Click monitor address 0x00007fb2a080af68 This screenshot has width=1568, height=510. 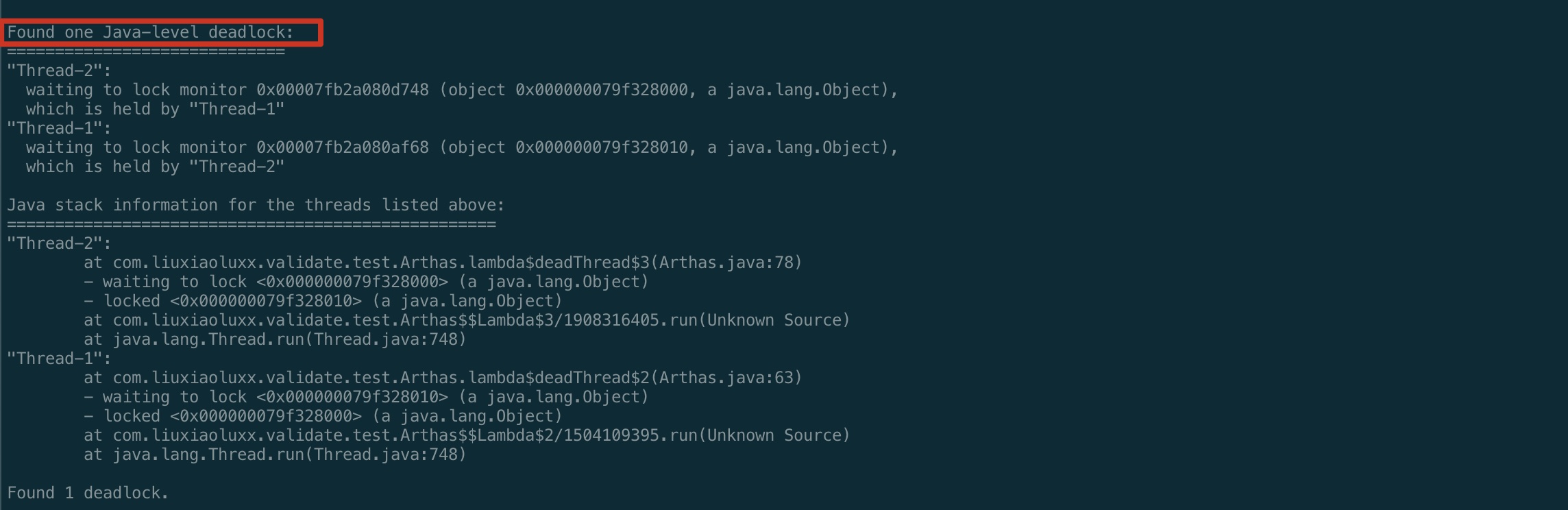pyautogui.click(x=343, y=147)
